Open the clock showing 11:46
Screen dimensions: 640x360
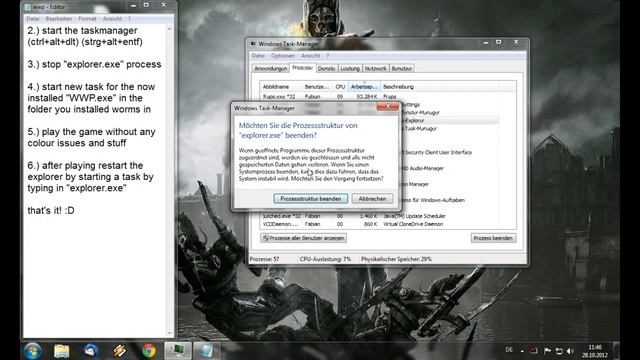coord(595,351)
